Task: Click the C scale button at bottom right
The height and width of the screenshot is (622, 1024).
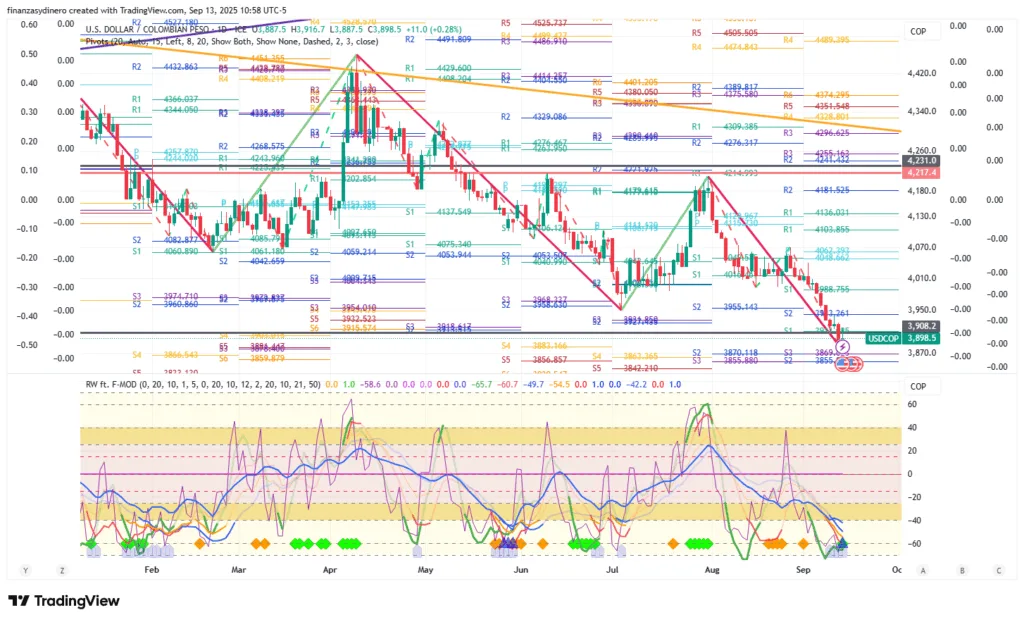Action: pyautogui.click(x=999, y=570)
